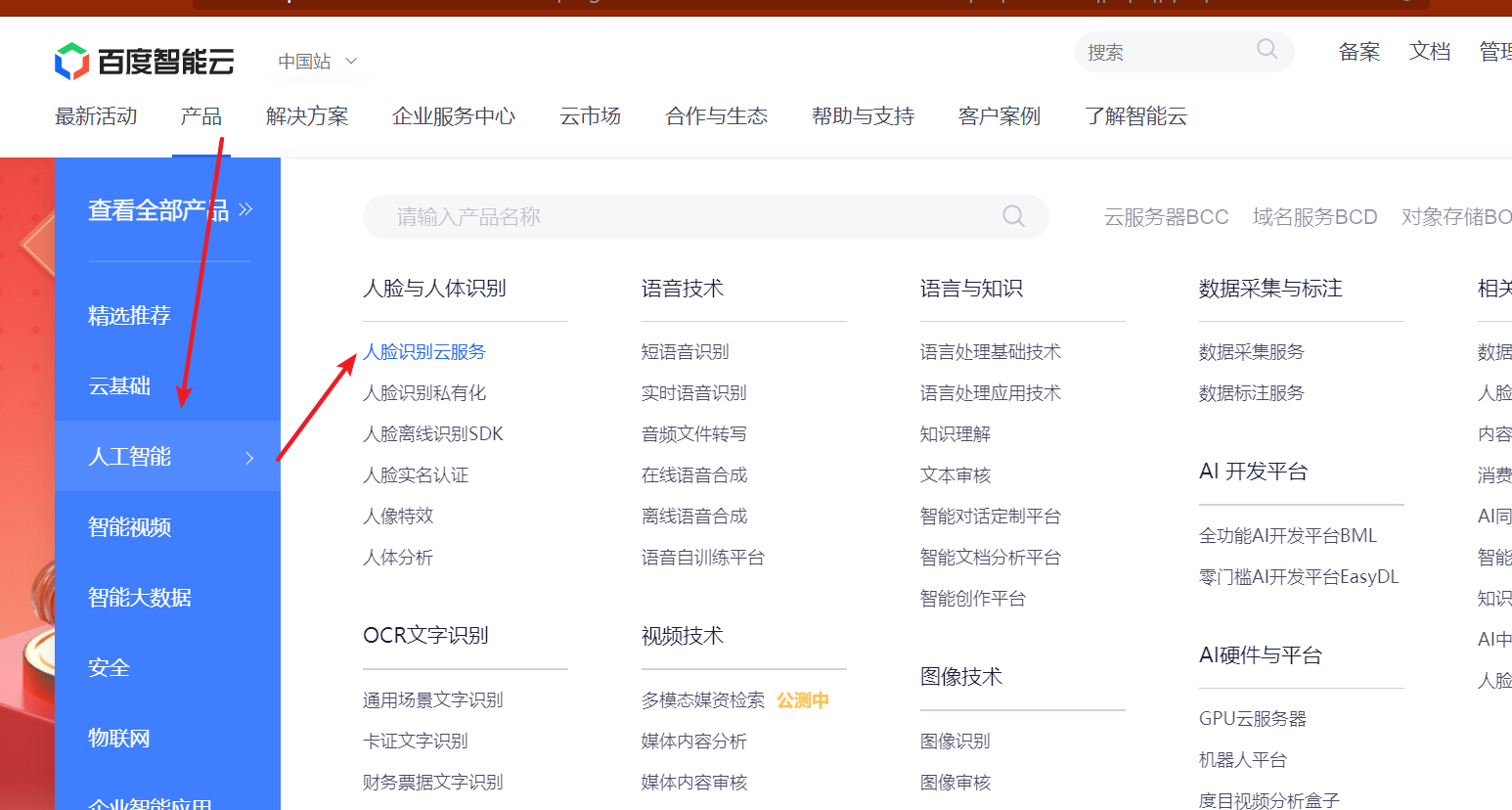Open 全功能AI开发平台BML link
The width and height of the screenshot is (1512, 810).
[1288, 536]
